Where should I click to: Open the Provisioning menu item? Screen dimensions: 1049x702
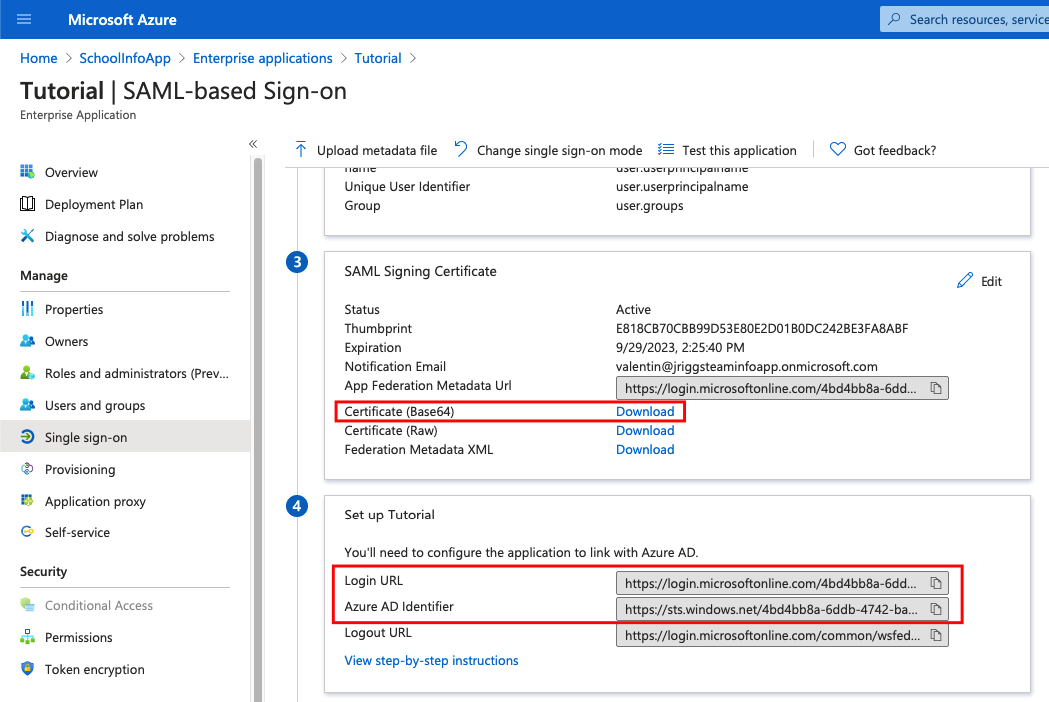click(80, 469)
